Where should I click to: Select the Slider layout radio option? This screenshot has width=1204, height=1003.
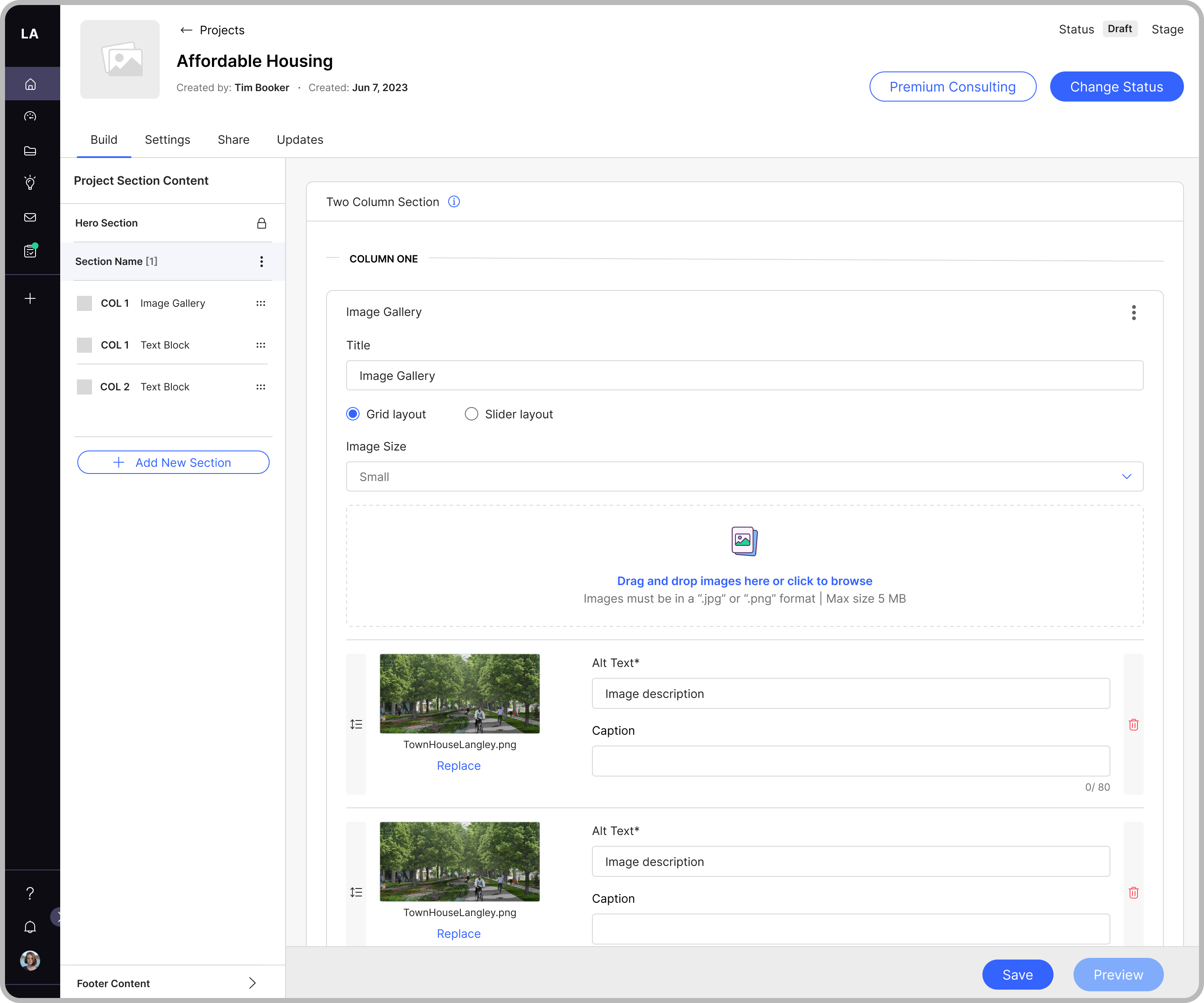pos(471,414)
